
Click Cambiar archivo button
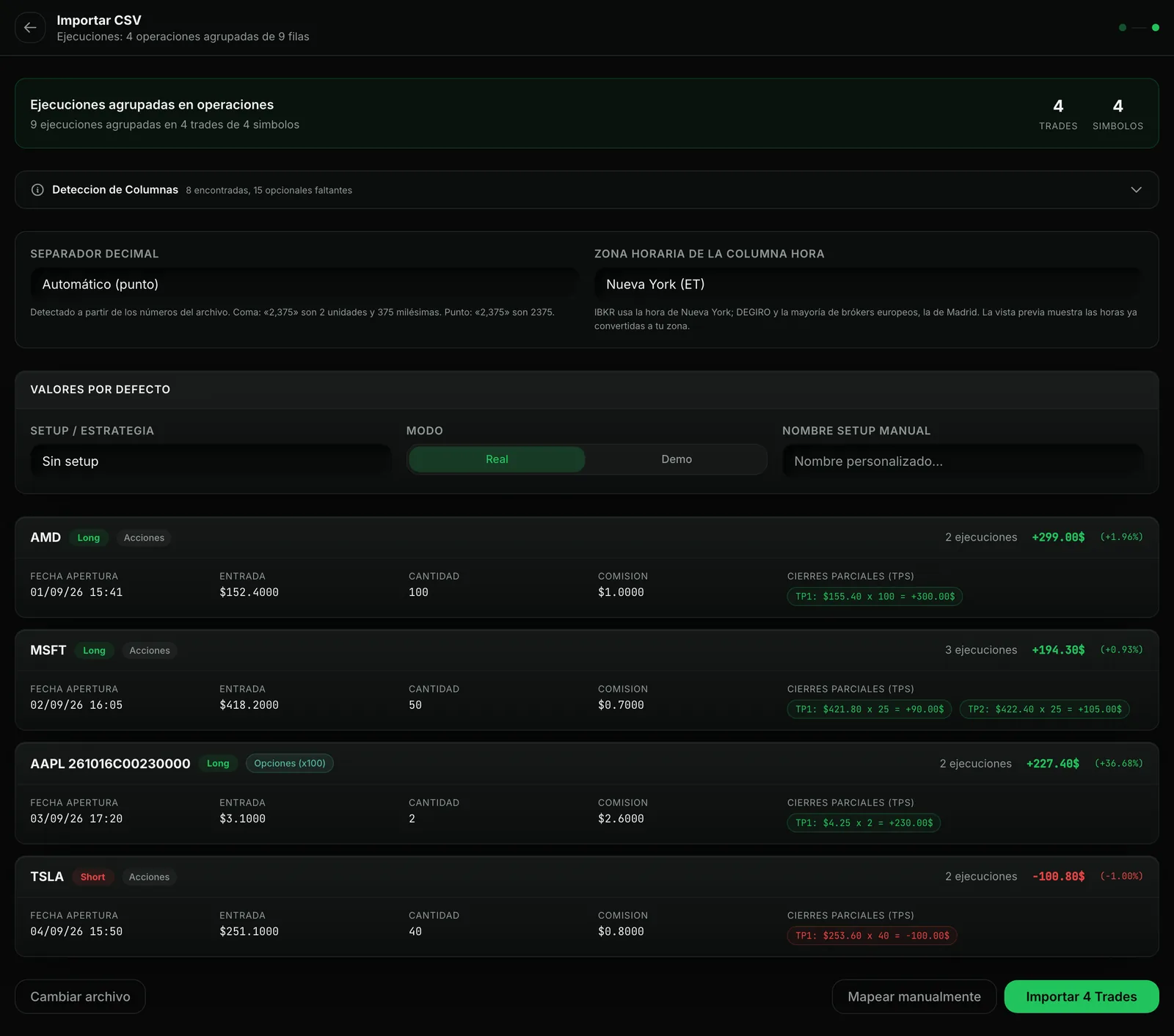(x=80, y=996)
